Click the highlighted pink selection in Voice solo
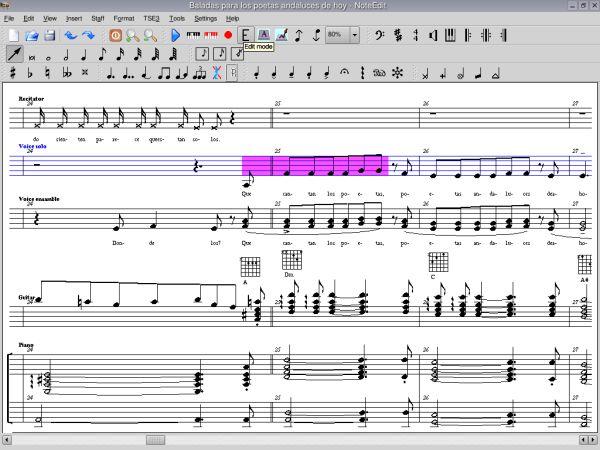The height and width of the screenshot is (450, 600). click(315, 166)
